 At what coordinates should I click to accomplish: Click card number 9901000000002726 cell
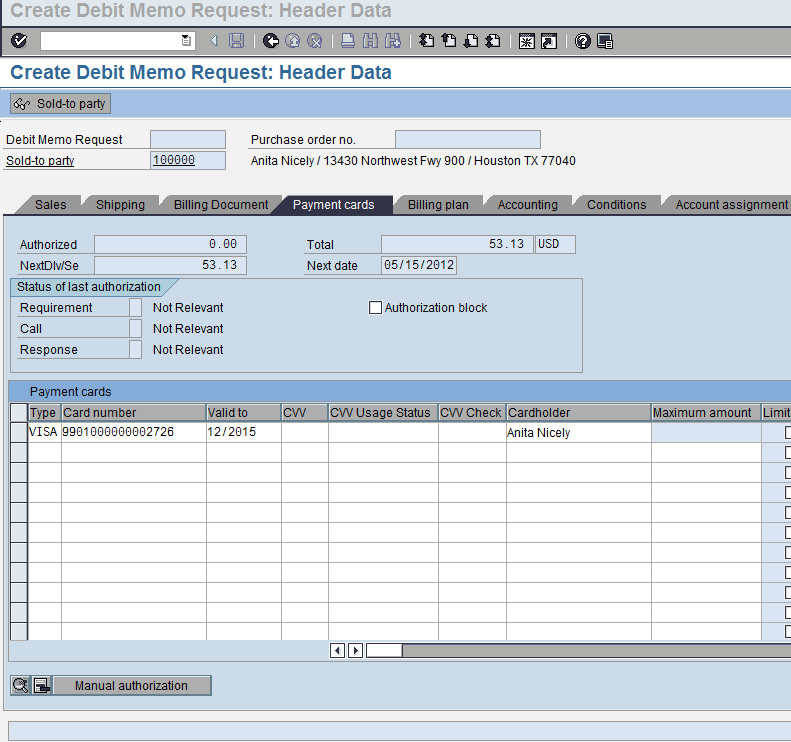134,432
